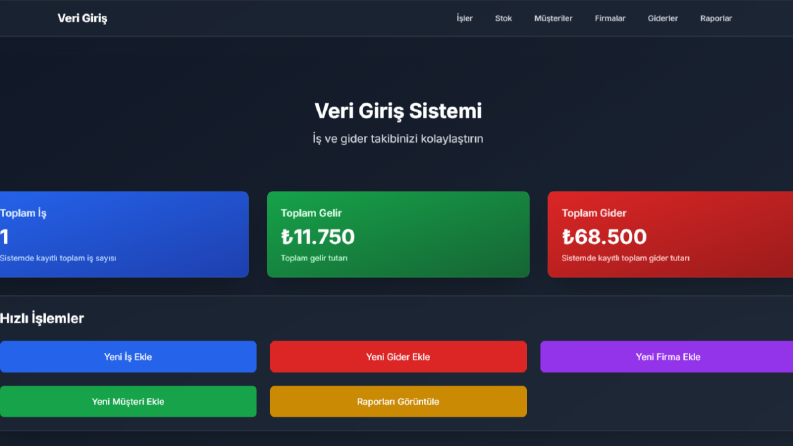Open the Veri Giriş home logo link

[82, 18]
